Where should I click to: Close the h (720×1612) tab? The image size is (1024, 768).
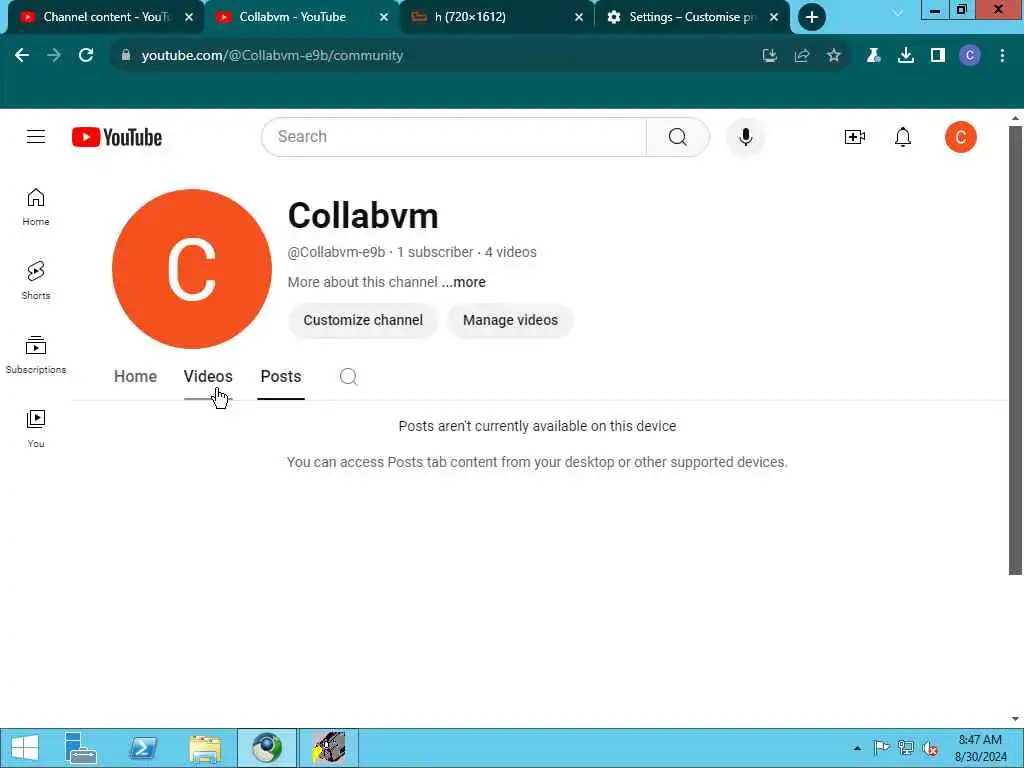click(579, 18)
